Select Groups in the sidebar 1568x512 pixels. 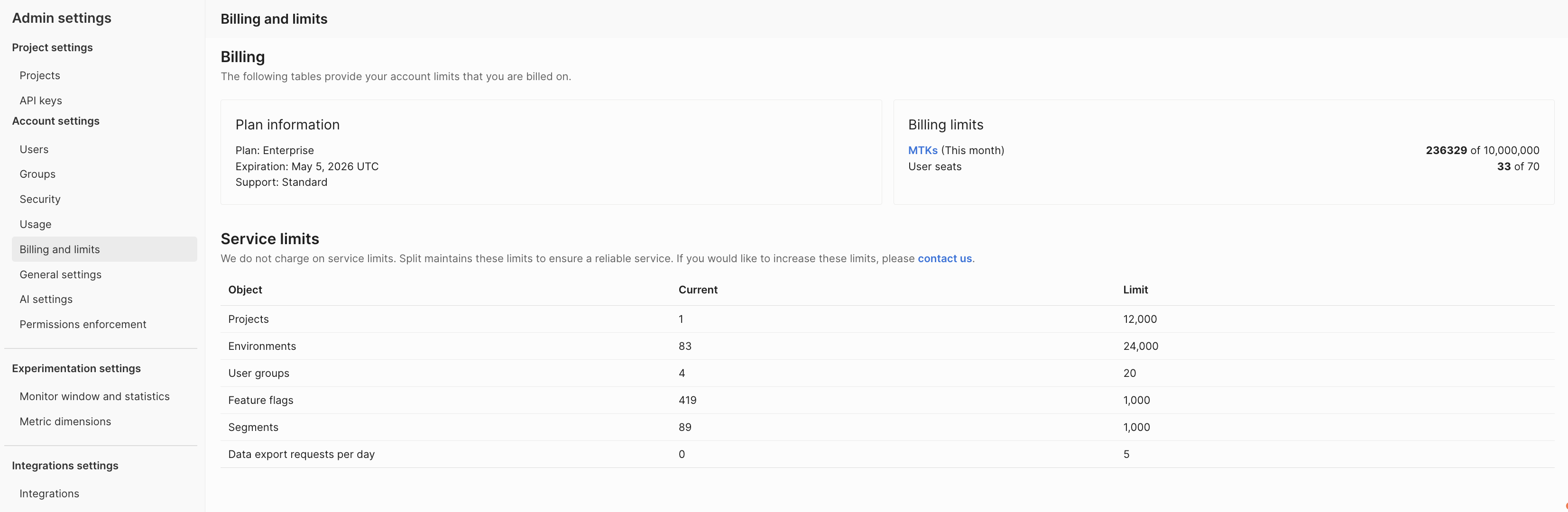tap(38, 174)
